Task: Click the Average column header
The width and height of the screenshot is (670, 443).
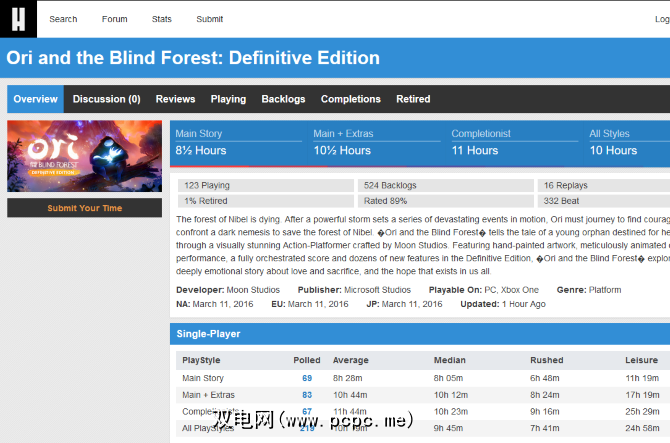Action: coord(350,360)
